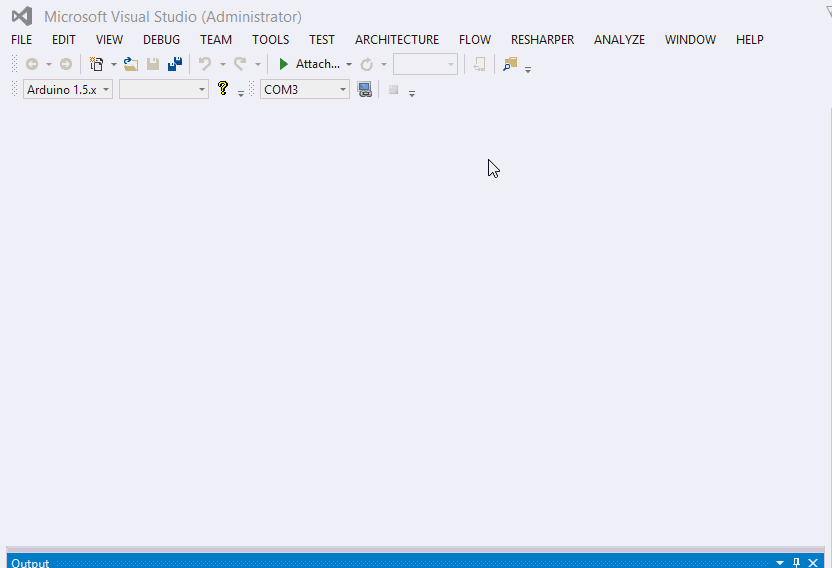832x568 pixels.
Task: Close the Output panel
Action: [x=814, y=562]
